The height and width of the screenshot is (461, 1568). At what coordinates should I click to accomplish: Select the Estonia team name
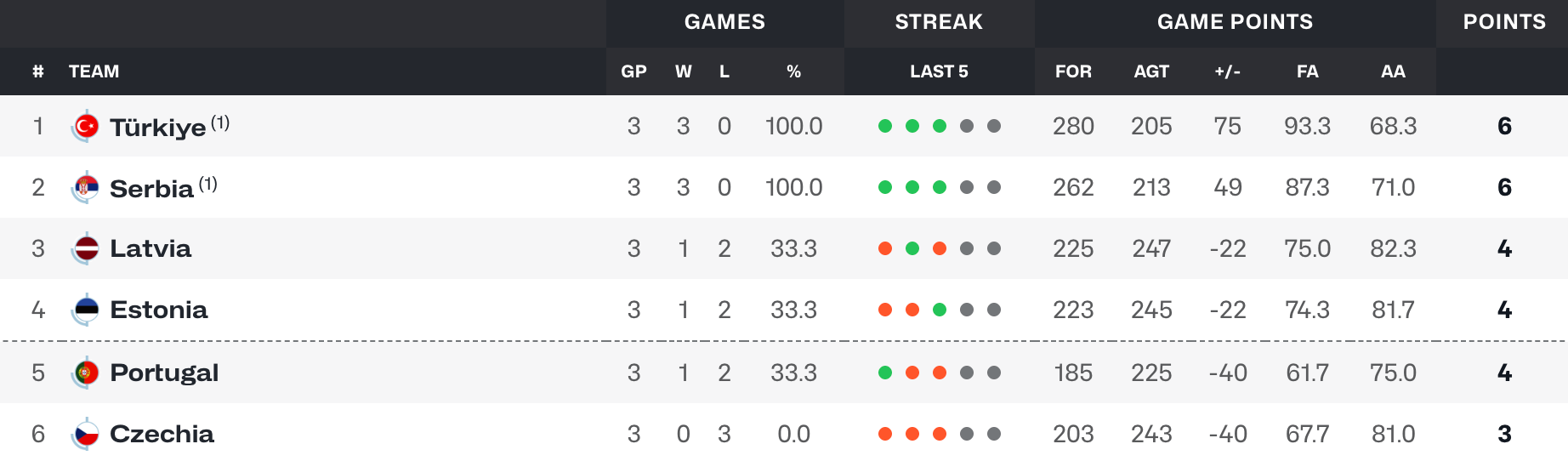tap(159, 310)
